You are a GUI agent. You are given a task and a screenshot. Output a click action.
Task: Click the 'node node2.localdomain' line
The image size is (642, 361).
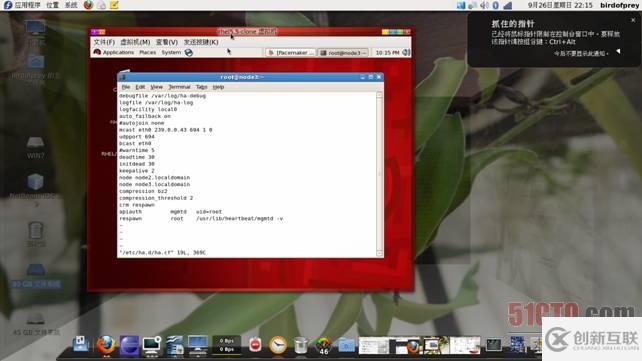point(154,178)
